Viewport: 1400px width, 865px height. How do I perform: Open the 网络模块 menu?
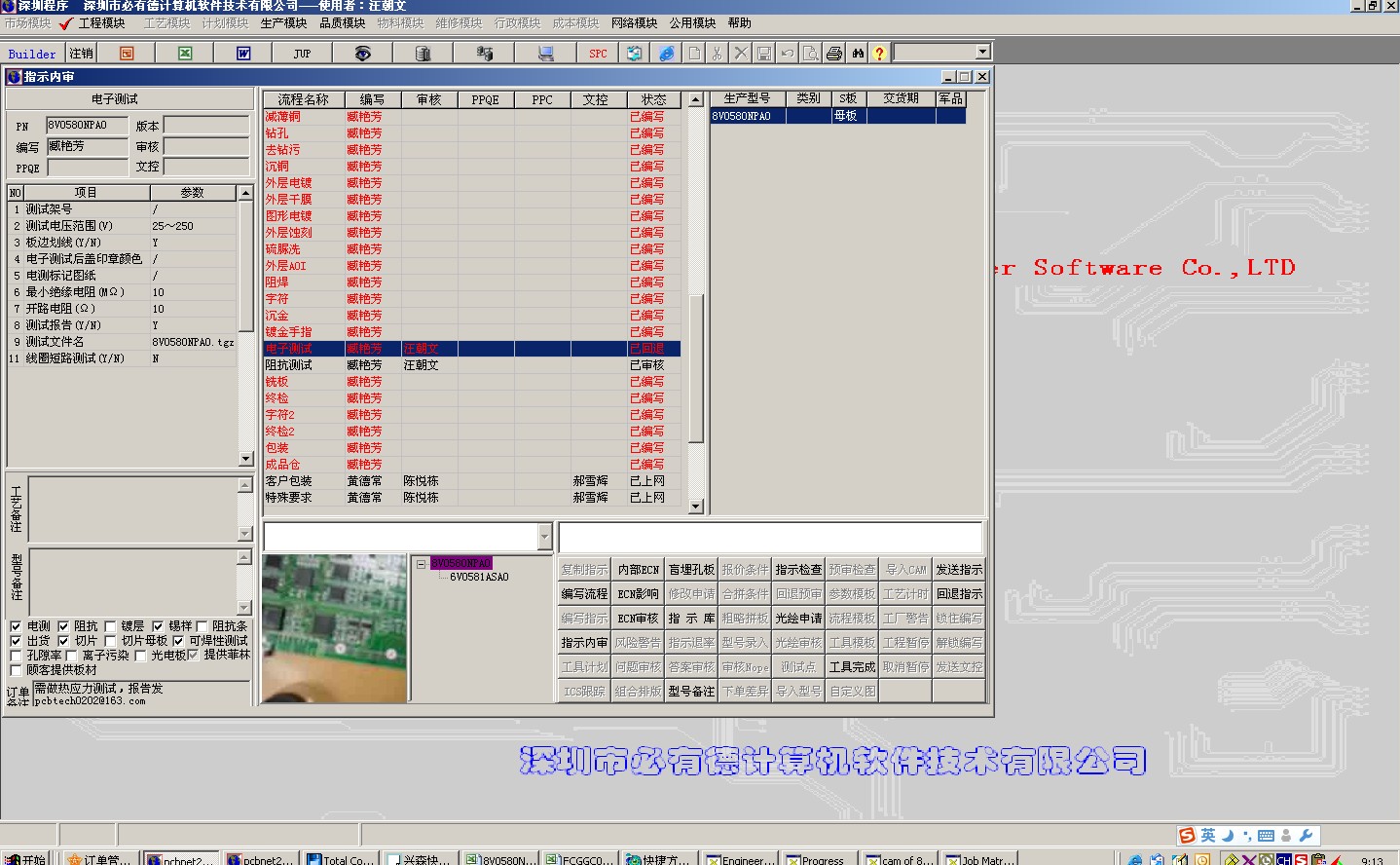[634, 22]
